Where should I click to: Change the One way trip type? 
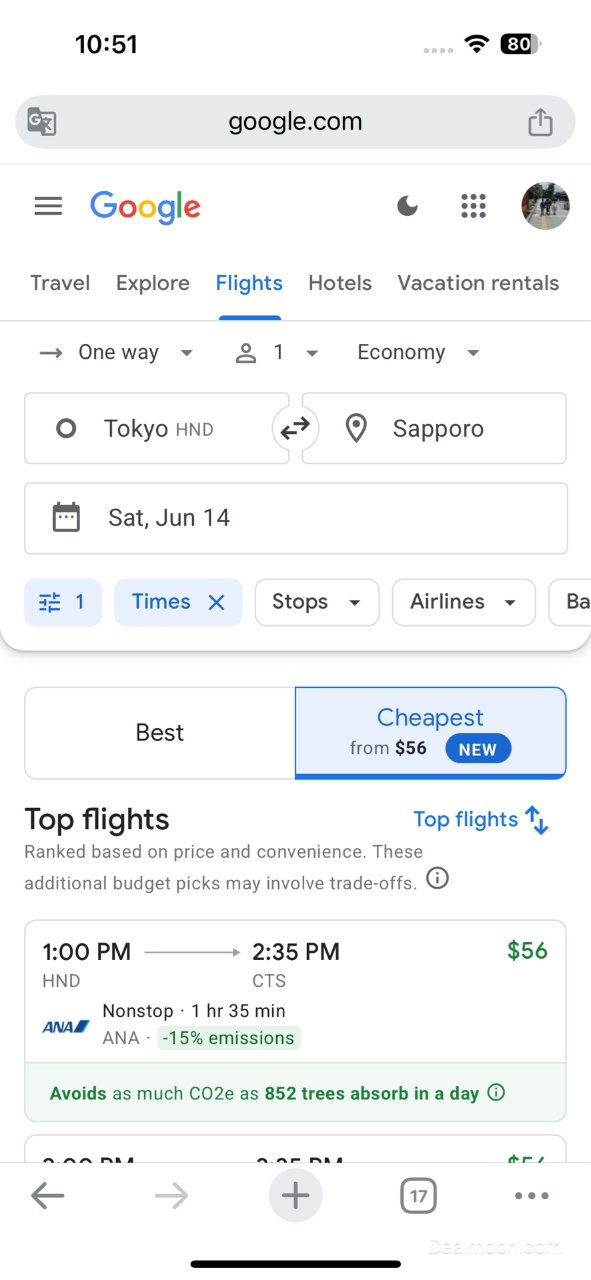click(x=118, y=352)
